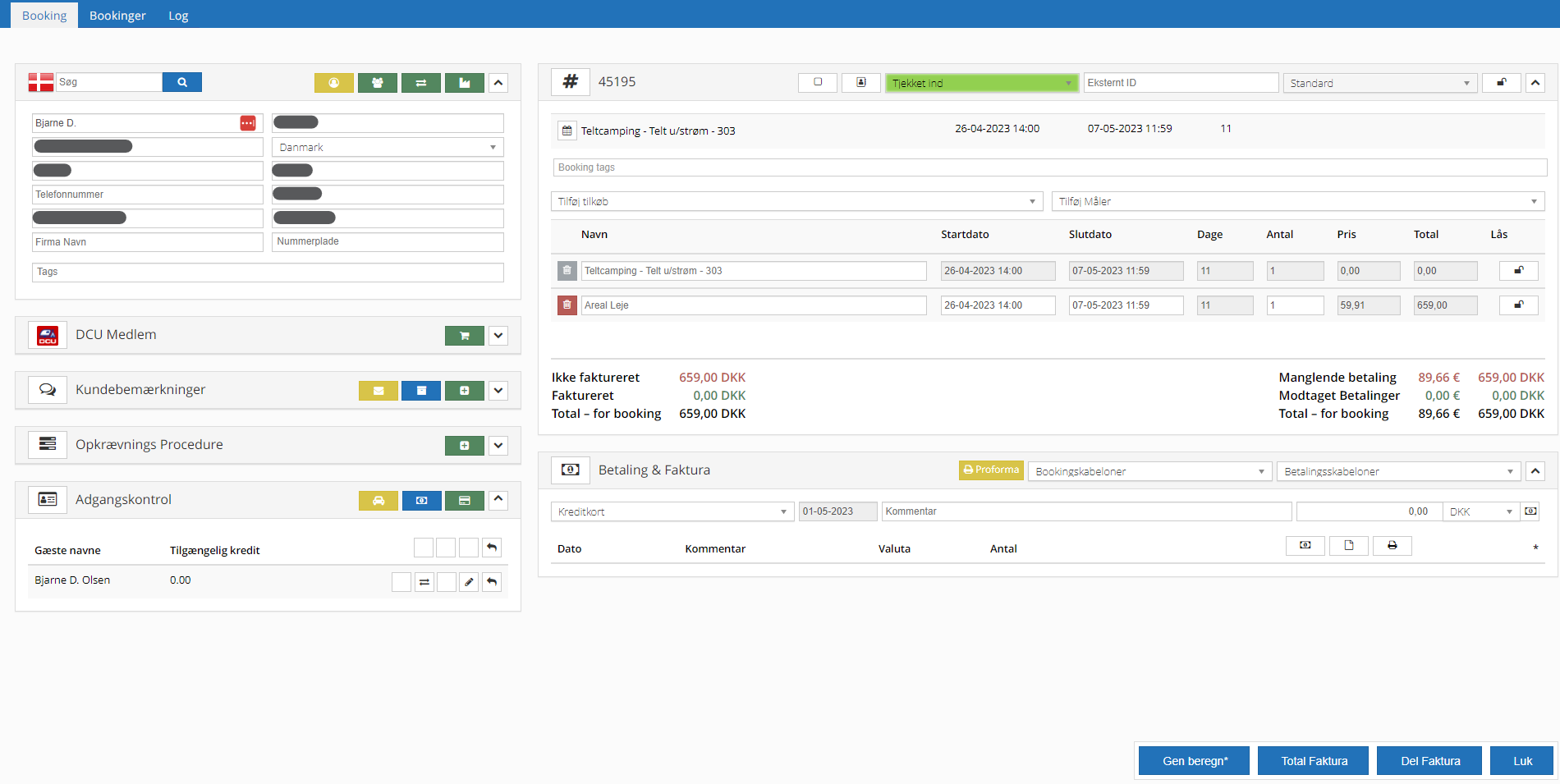Image resolution: width=1560 pixels, height=784 pixels.
Task: Toggle lock for Teltcamping - Telt u/strøm row
Action: pyautogui.click(x=1518, y=271)
